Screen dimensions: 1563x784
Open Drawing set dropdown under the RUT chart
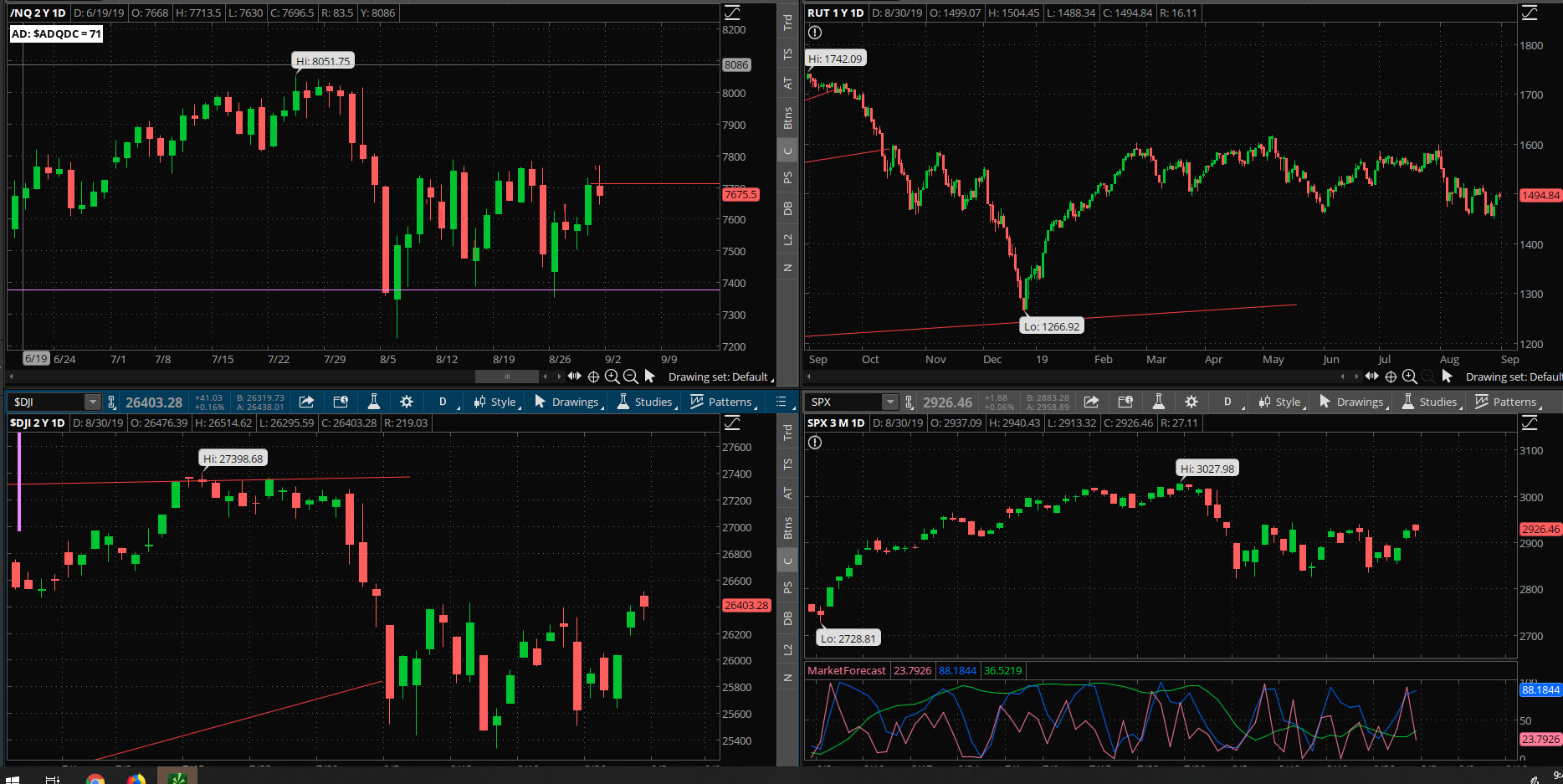pyautogui.click(x=1514, y=377)
